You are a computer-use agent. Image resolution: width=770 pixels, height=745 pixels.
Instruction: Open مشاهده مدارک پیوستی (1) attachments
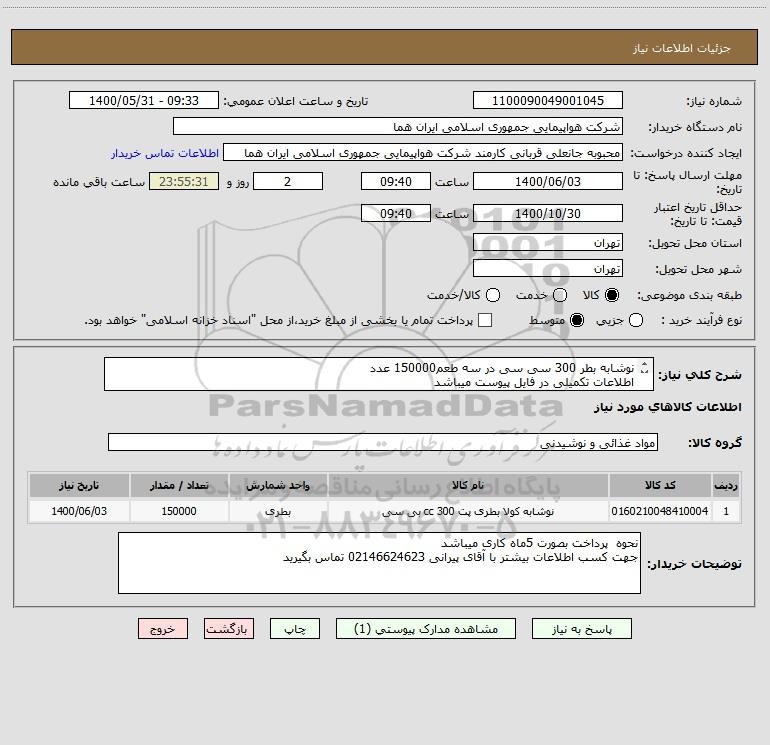(x=426, y=629)
